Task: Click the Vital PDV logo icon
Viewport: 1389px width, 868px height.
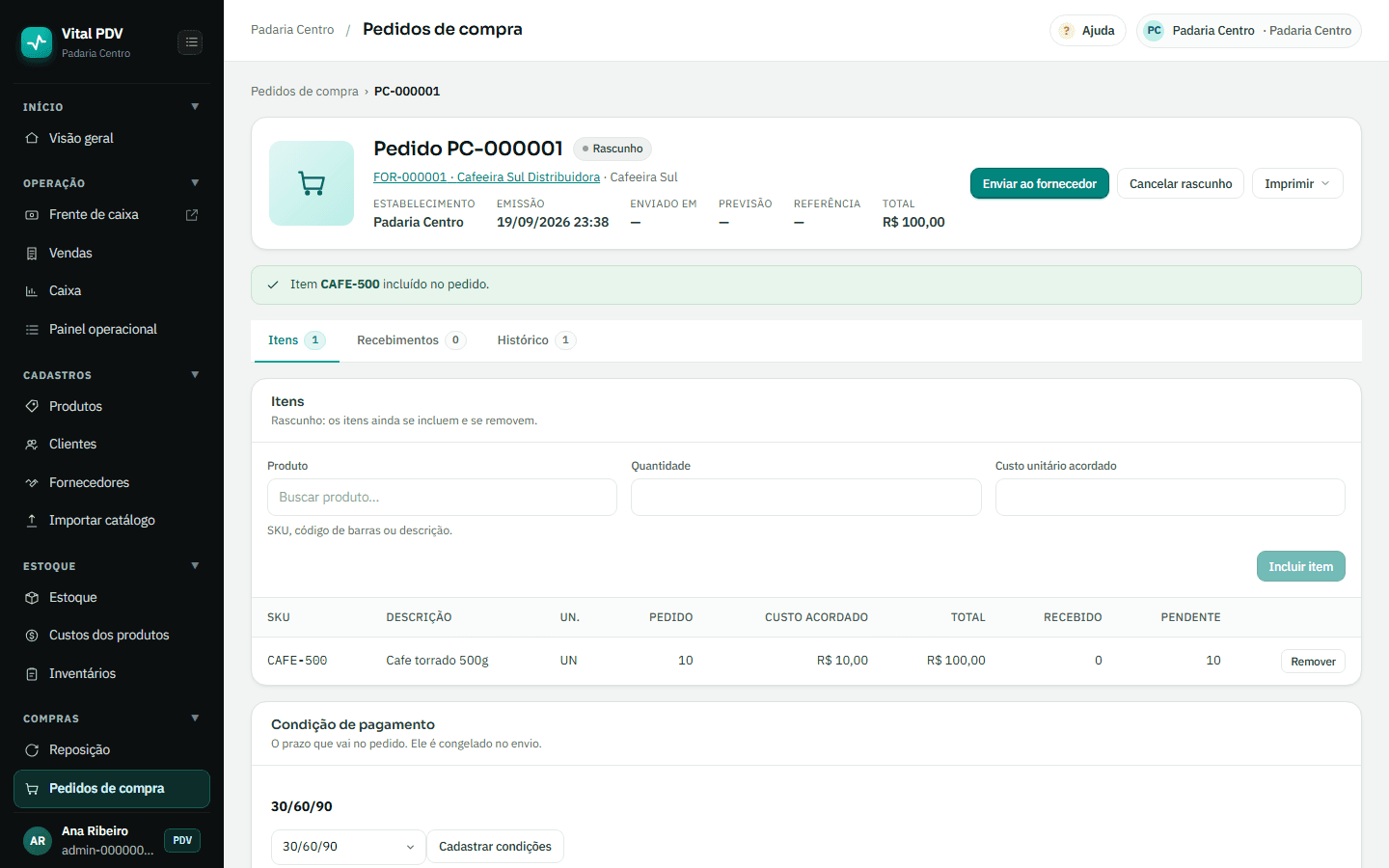Action: point(37,42)
